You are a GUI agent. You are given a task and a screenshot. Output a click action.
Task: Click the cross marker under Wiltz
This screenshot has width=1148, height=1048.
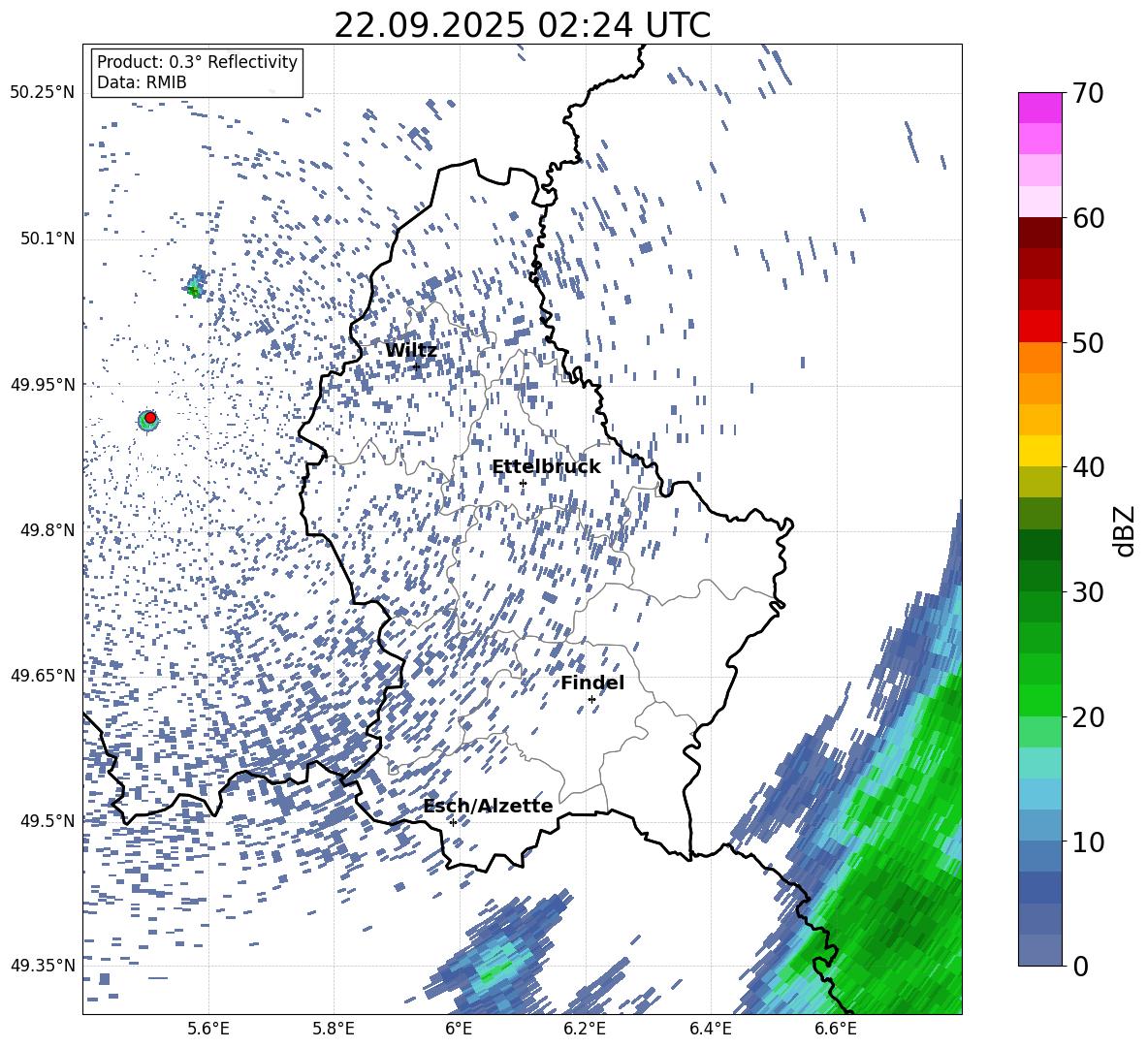416,365
